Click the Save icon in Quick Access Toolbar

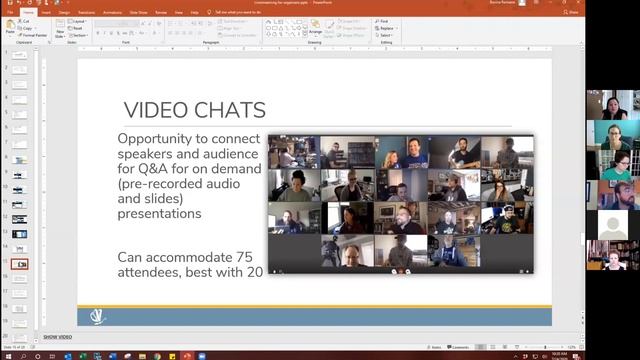tap(10, 2)
